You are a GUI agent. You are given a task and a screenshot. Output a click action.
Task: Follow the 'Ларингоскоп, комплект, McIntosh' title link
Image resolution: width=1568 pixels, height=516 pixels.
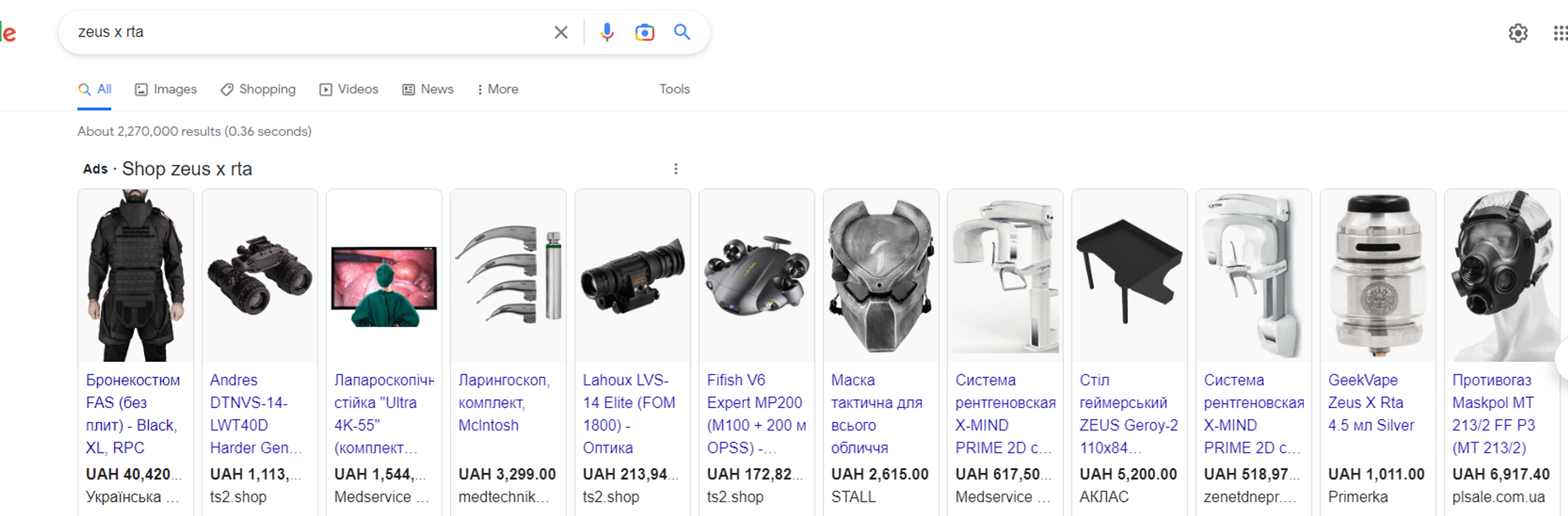(x=504, y=403)
